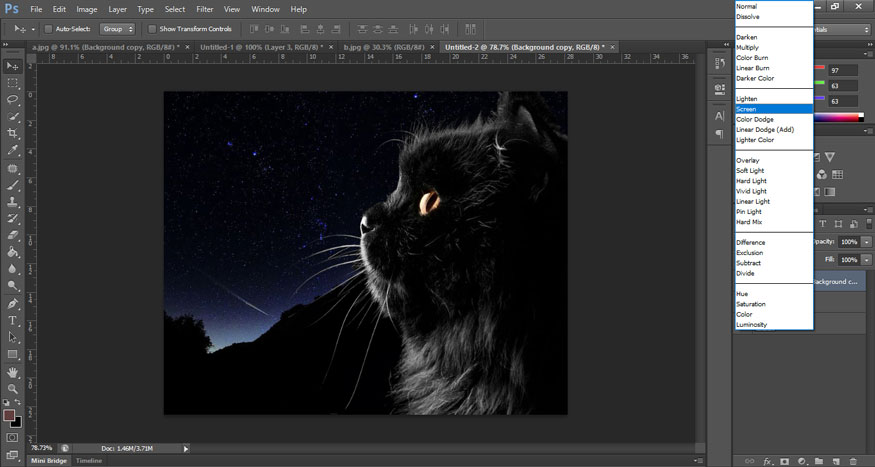Add a layer mask
875x467 pixels.
[785, 461]
